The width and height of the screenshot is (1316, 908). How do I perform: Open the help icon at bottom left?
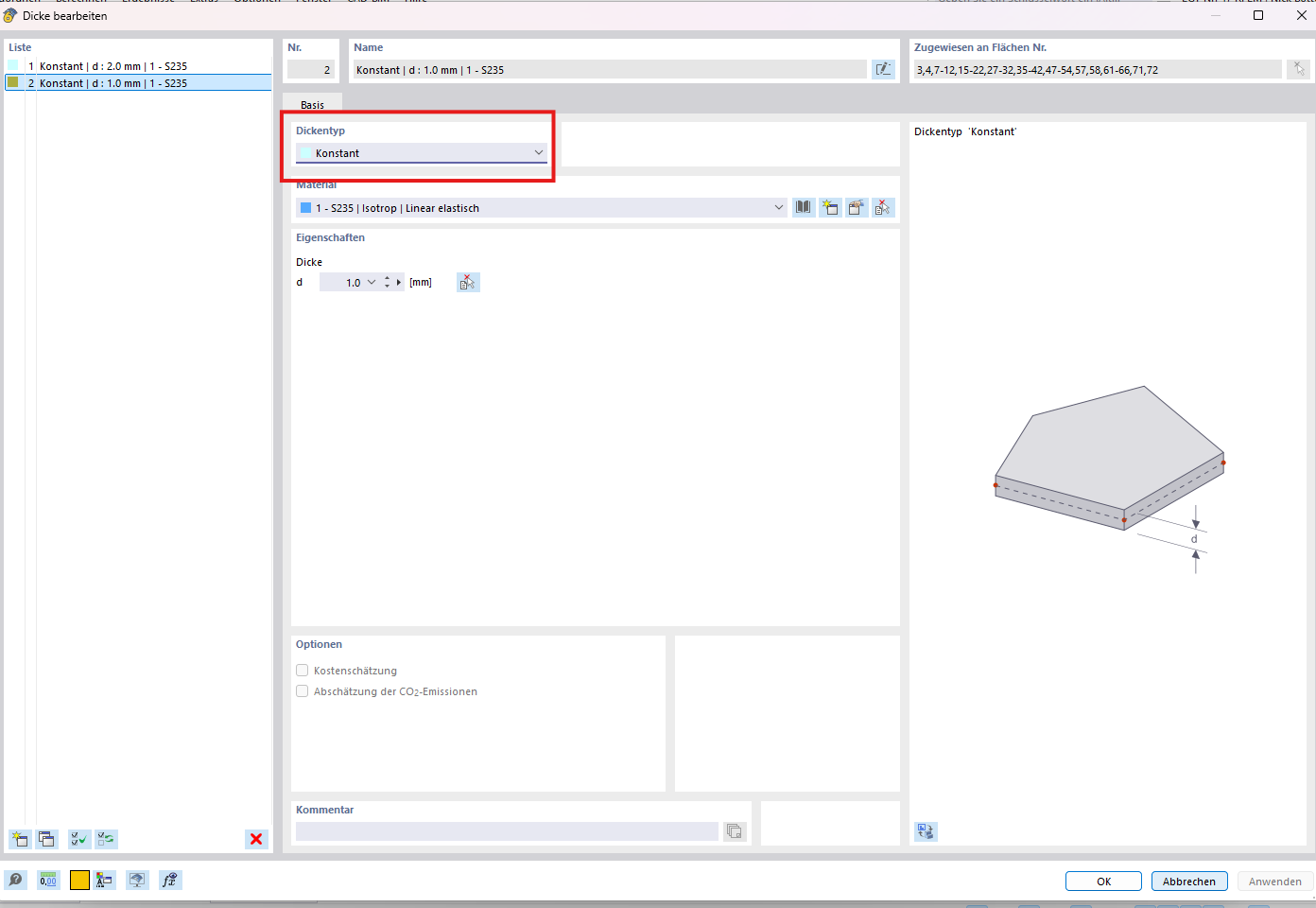click(16, 881)
